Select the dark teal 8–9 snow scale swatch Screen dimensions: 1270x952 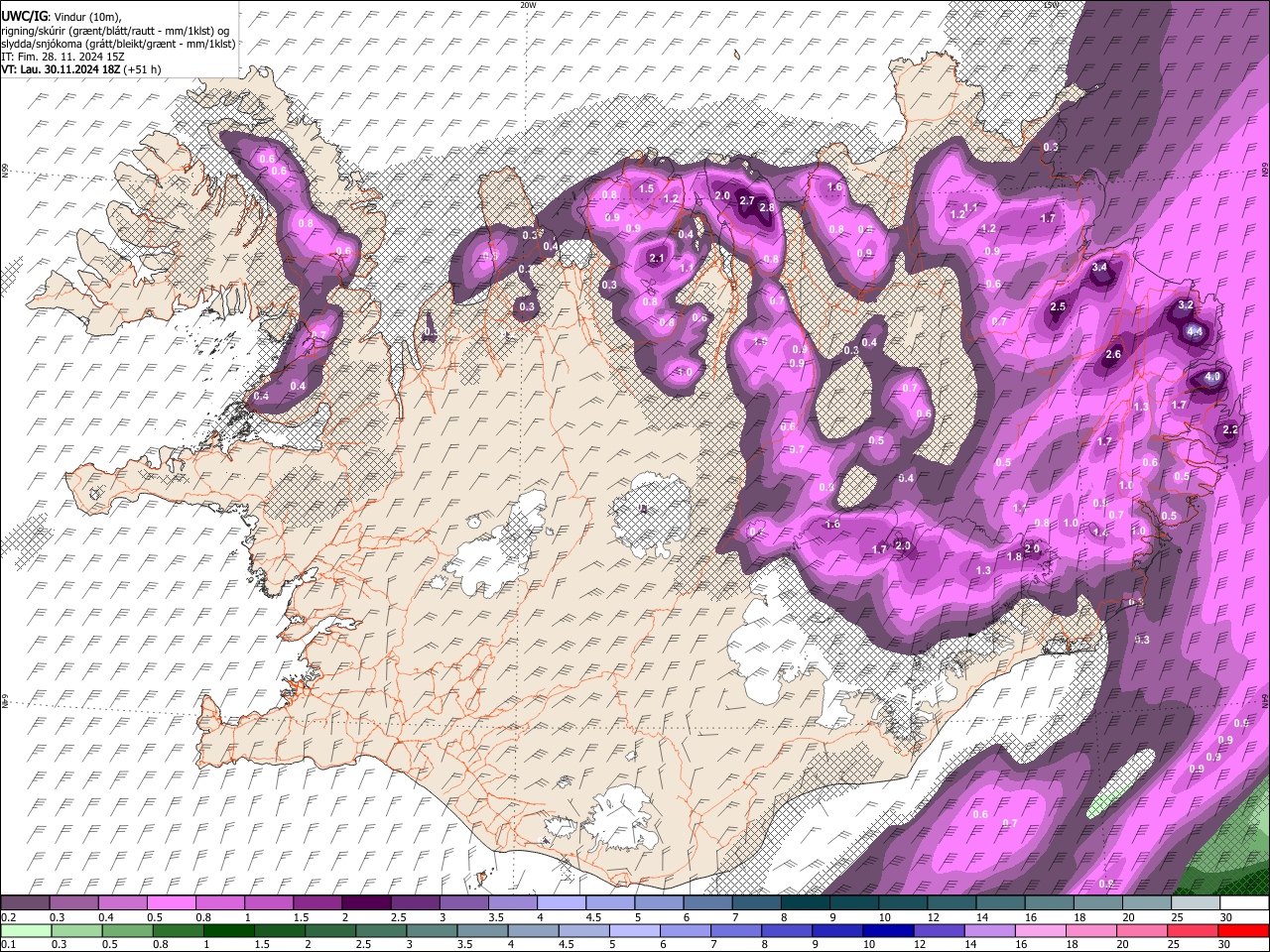[x=805, y=903]
